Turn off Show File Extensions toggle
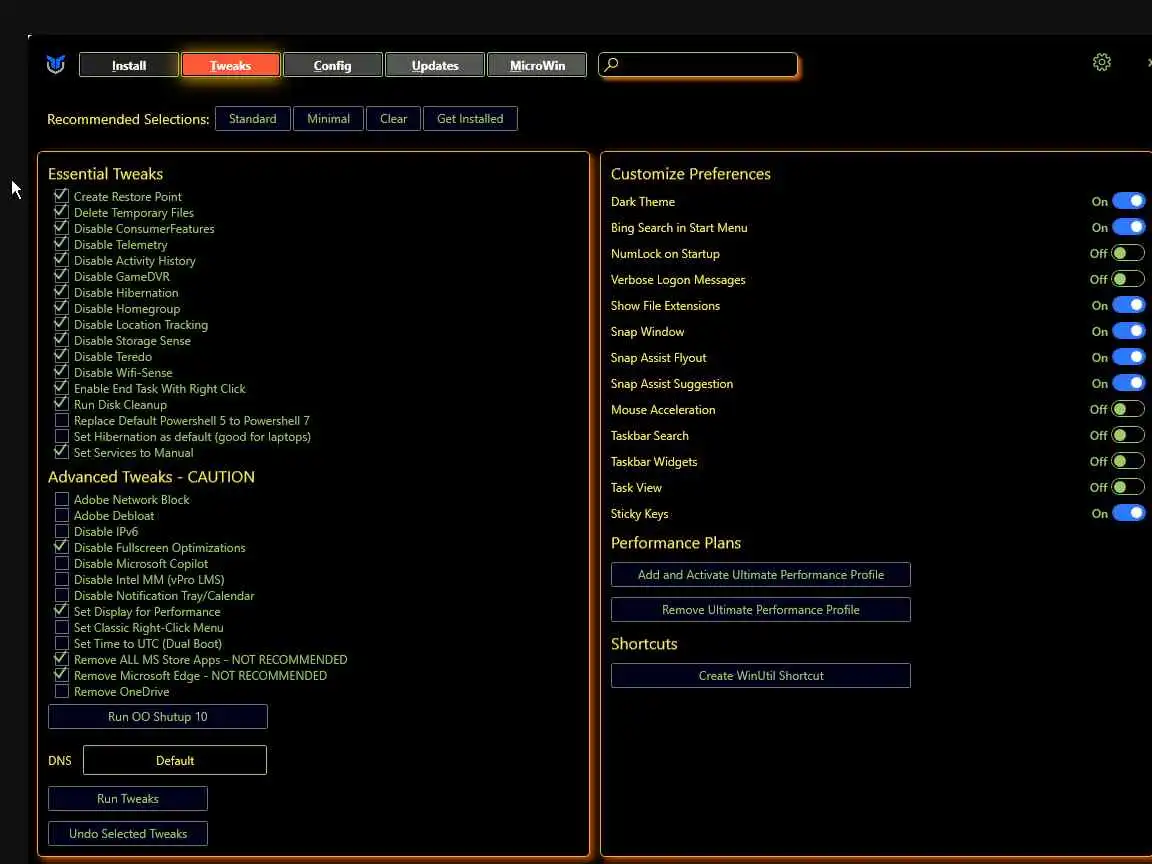Viewport: 1152px width, 864px height. point(1128,306)
